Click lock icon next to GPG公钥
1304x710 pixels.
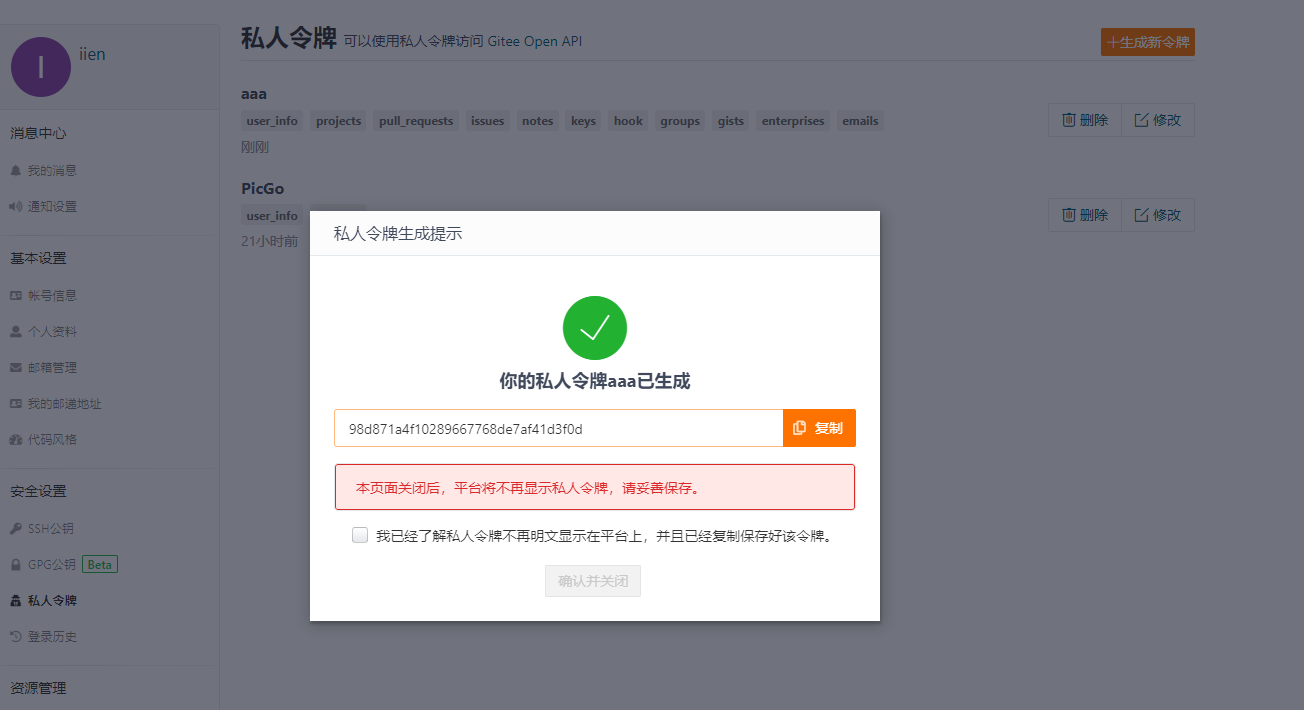(x=15, y=565)
